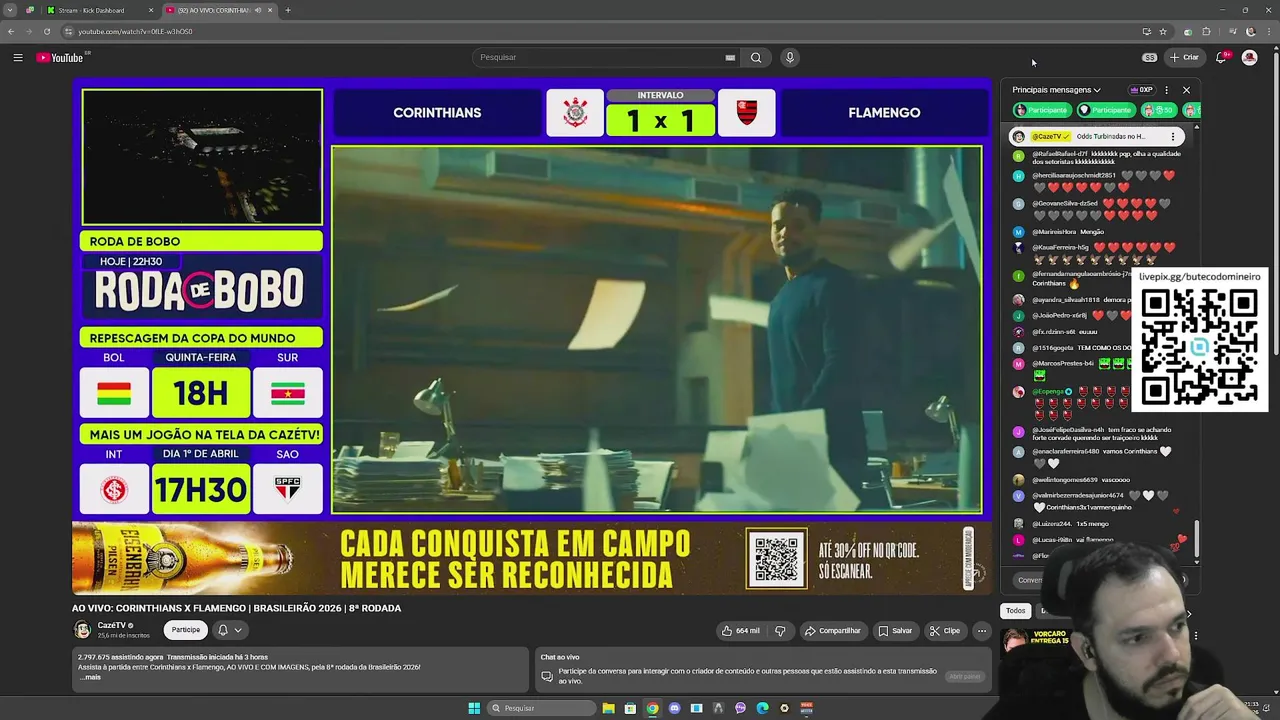The height and width of the screenshot is (720, 1280).
Task: Create a clip with Clipe button
Action: [x=944, y=630]
